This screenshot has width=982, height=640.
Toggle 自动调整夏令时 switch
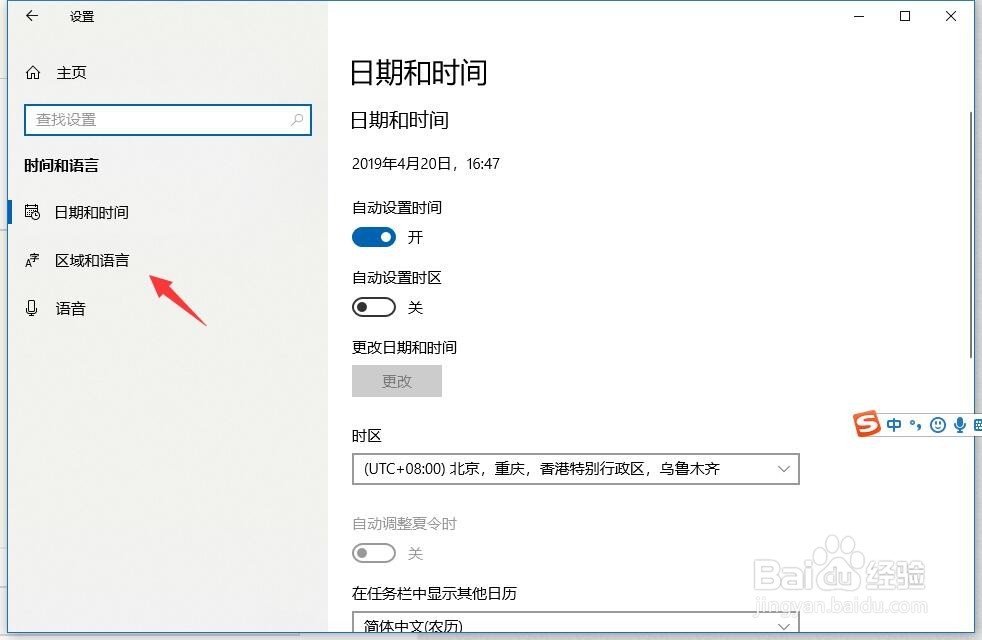(374, 553)
